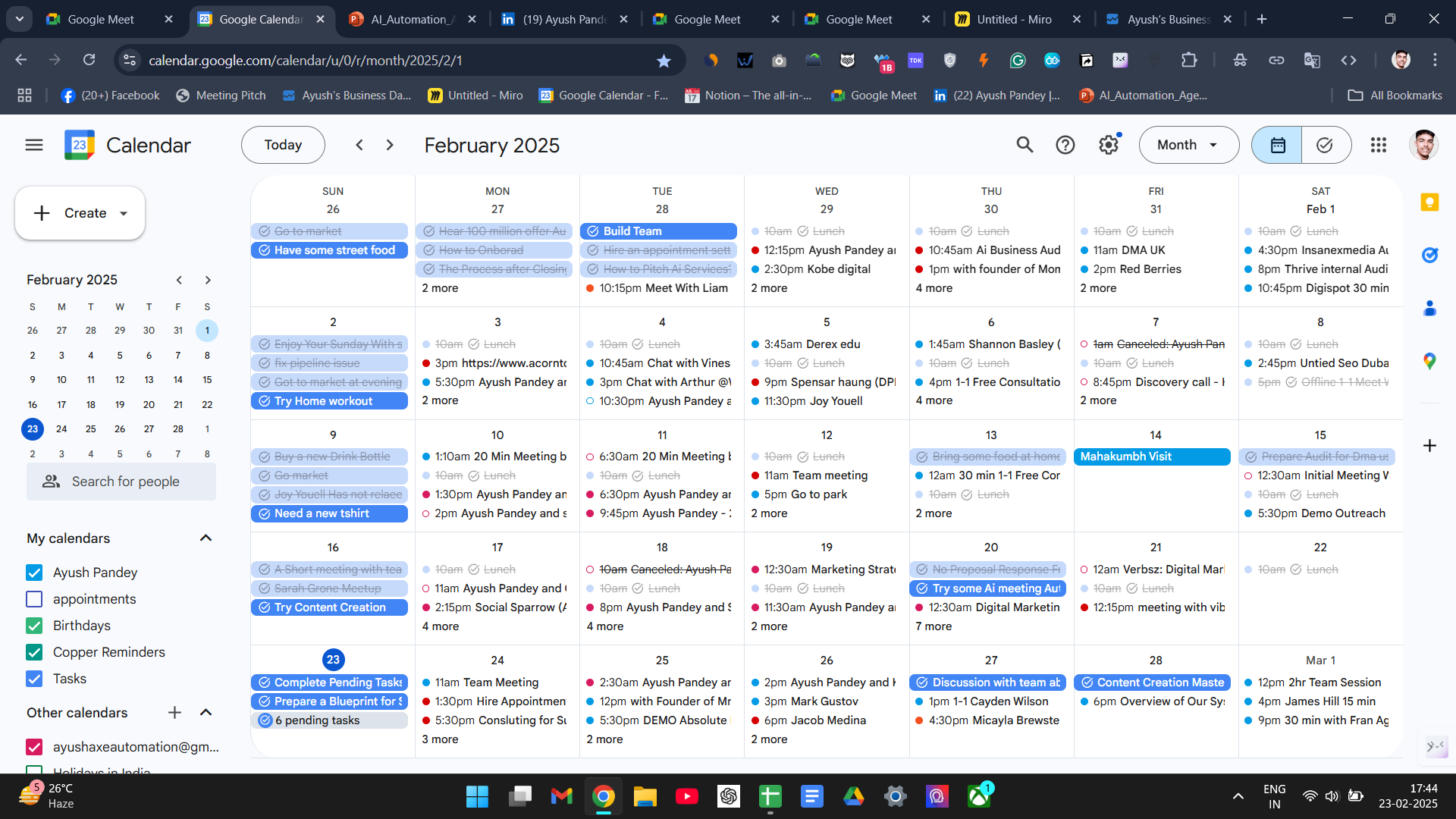Click the Search for people field
Image resolution: width=1456 pixels, height=819 pixels.
[x=125, y=482]
